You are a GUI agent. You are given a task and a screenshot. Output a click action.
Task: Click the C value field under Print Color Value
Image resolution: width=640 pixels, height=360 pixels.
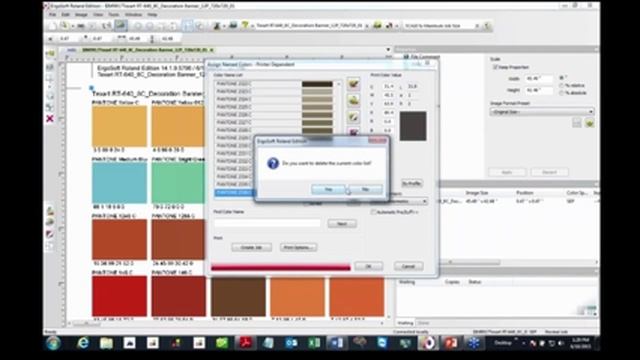[x=388, y=87]
